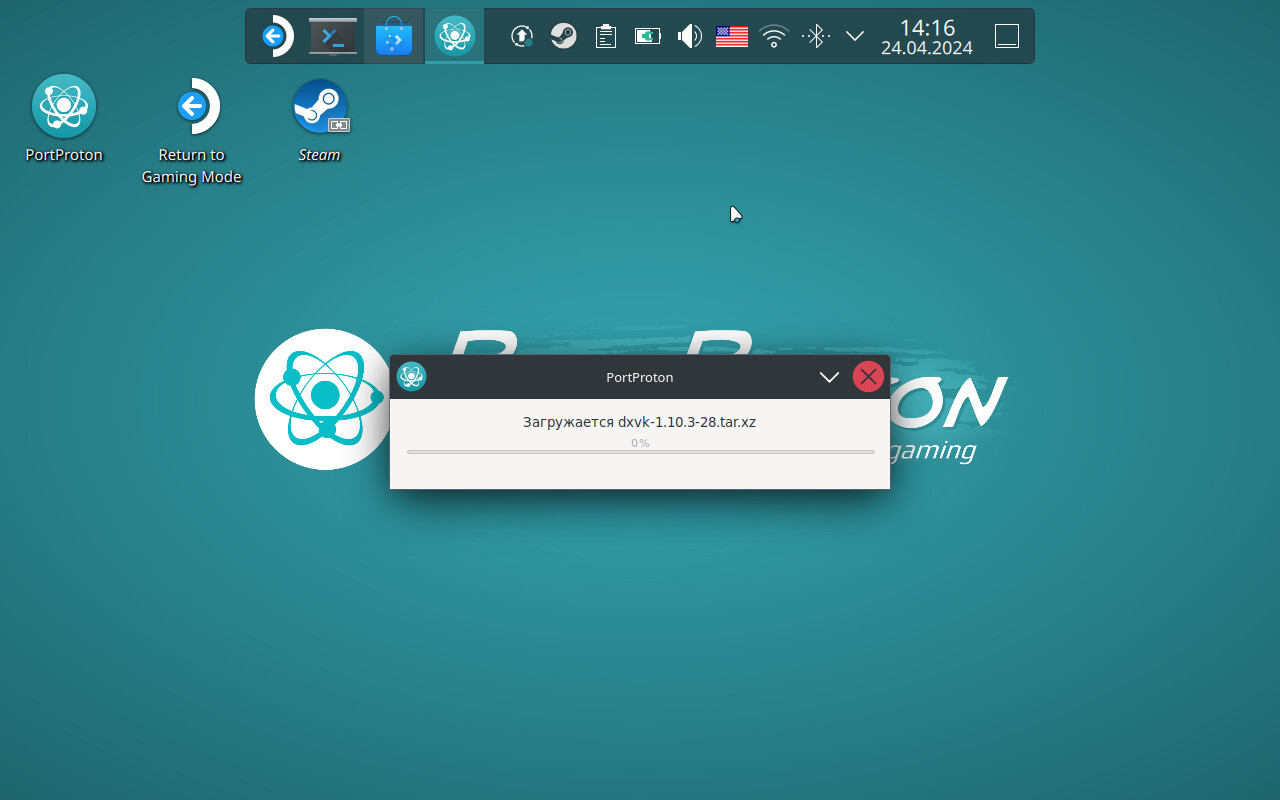This screenshot has width=1280, height=800.
Task: Select the PortProton task in the panel
Action: 455,37
